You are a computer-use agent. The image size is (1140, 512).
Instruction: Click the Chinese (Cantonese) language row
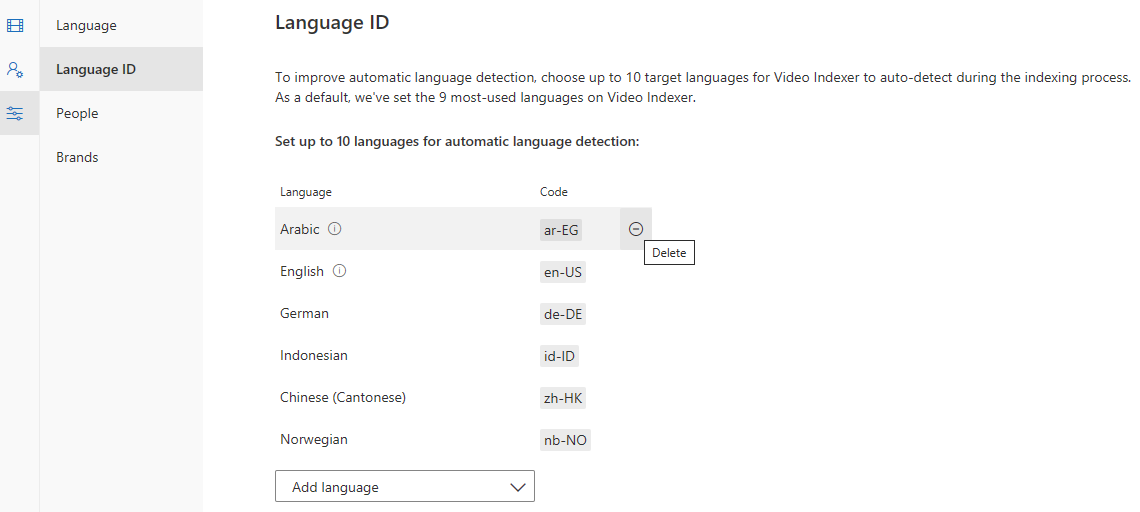point(342,397)
